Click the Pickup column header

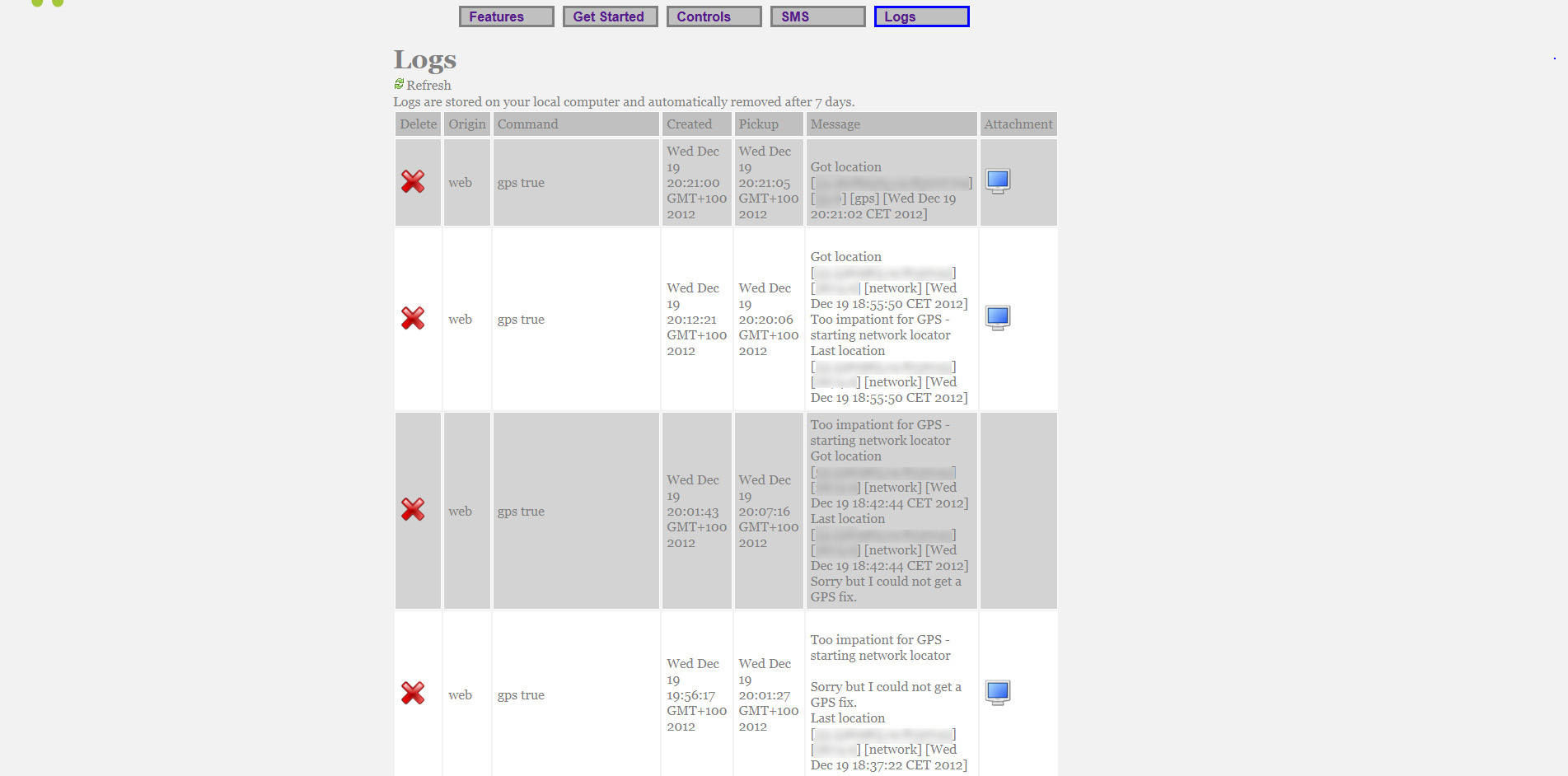(758, 124)
